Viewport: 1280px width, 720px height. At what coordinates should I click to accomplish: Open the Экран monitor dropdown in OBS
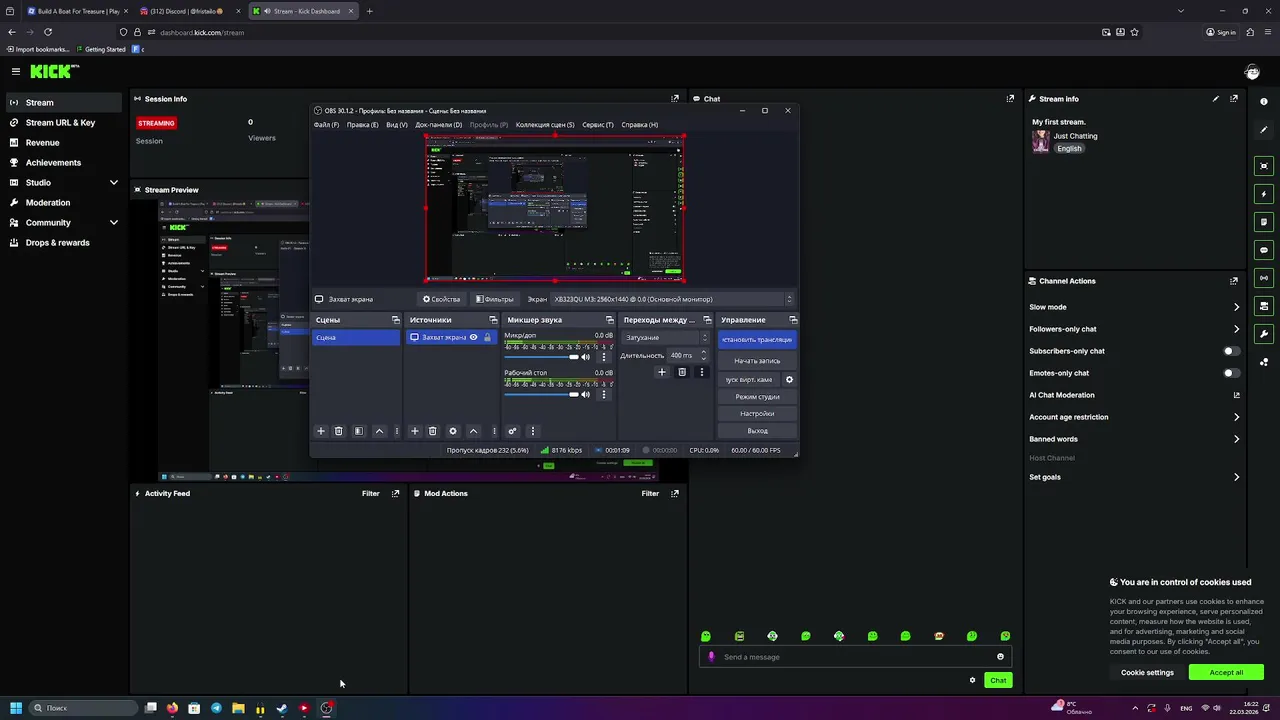[673, 299]
